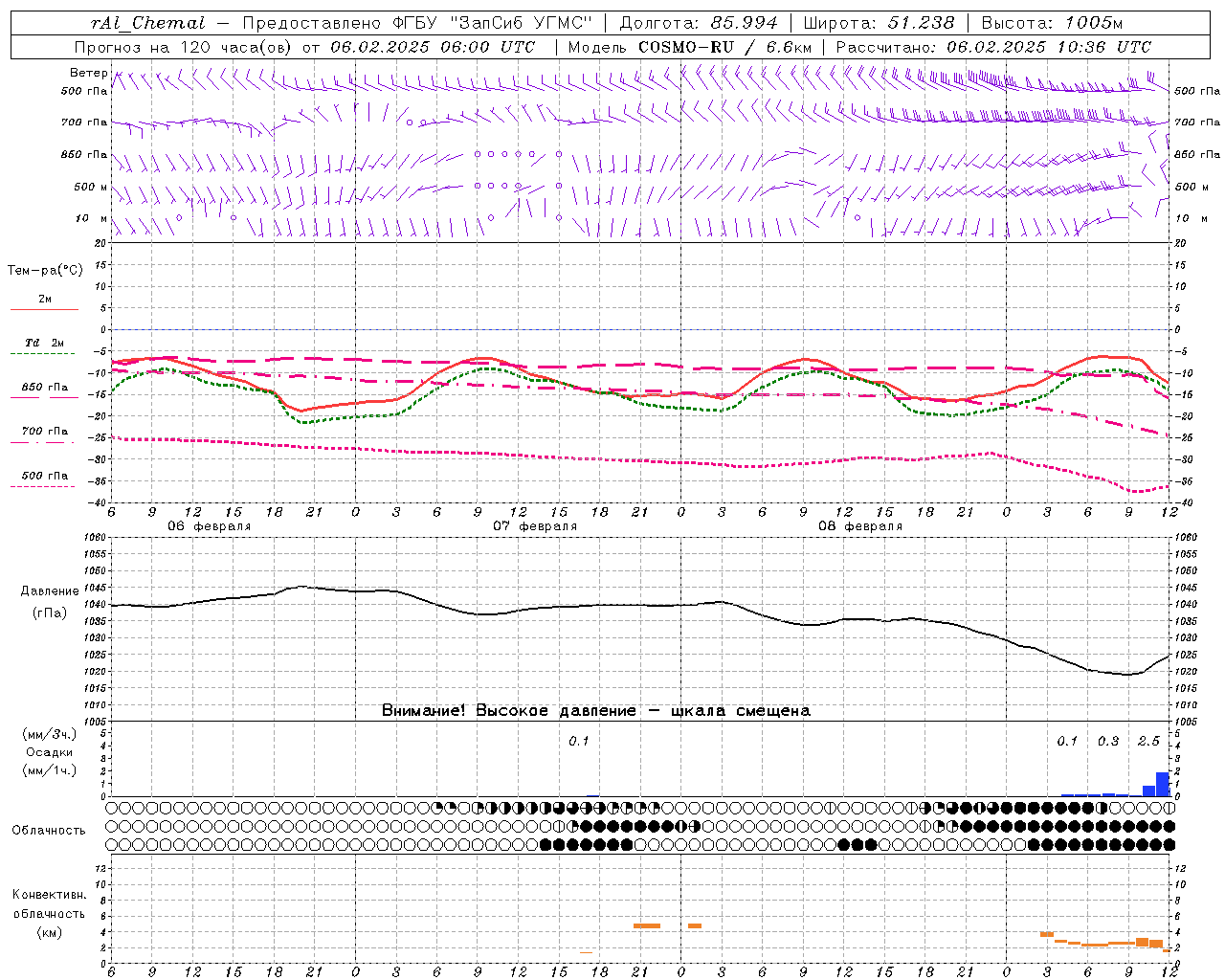Click the 500 м wind level label on left
The image size is (1225, 980).
[x=91, y=187]
